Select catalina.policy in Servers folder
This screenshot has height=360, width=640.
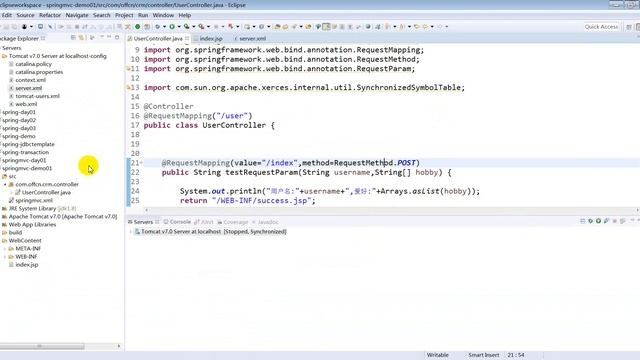pyautogui.click(x=33, y=64)
